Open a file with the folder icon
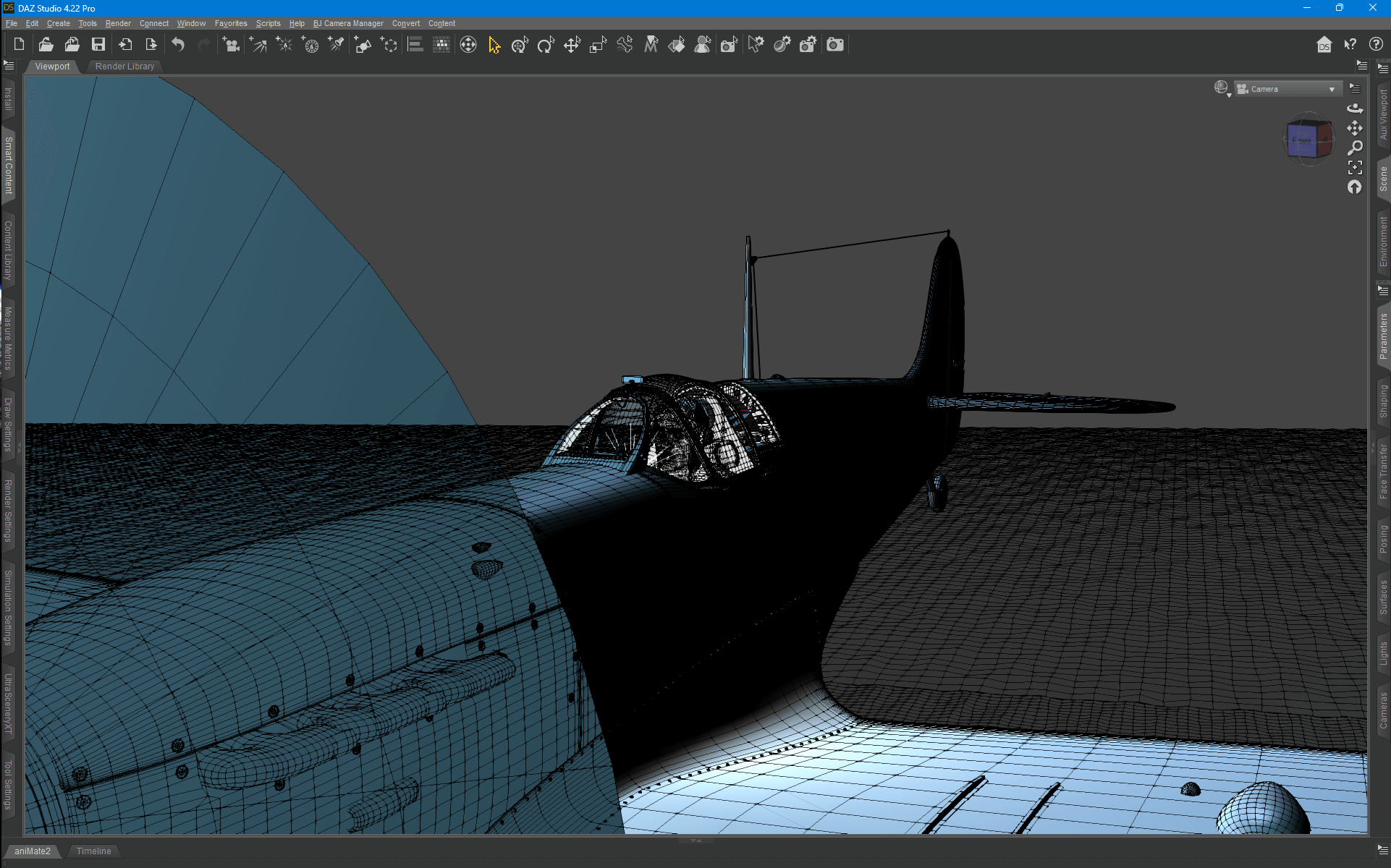This screenshot has width=1391, height=868. (46, 45)
